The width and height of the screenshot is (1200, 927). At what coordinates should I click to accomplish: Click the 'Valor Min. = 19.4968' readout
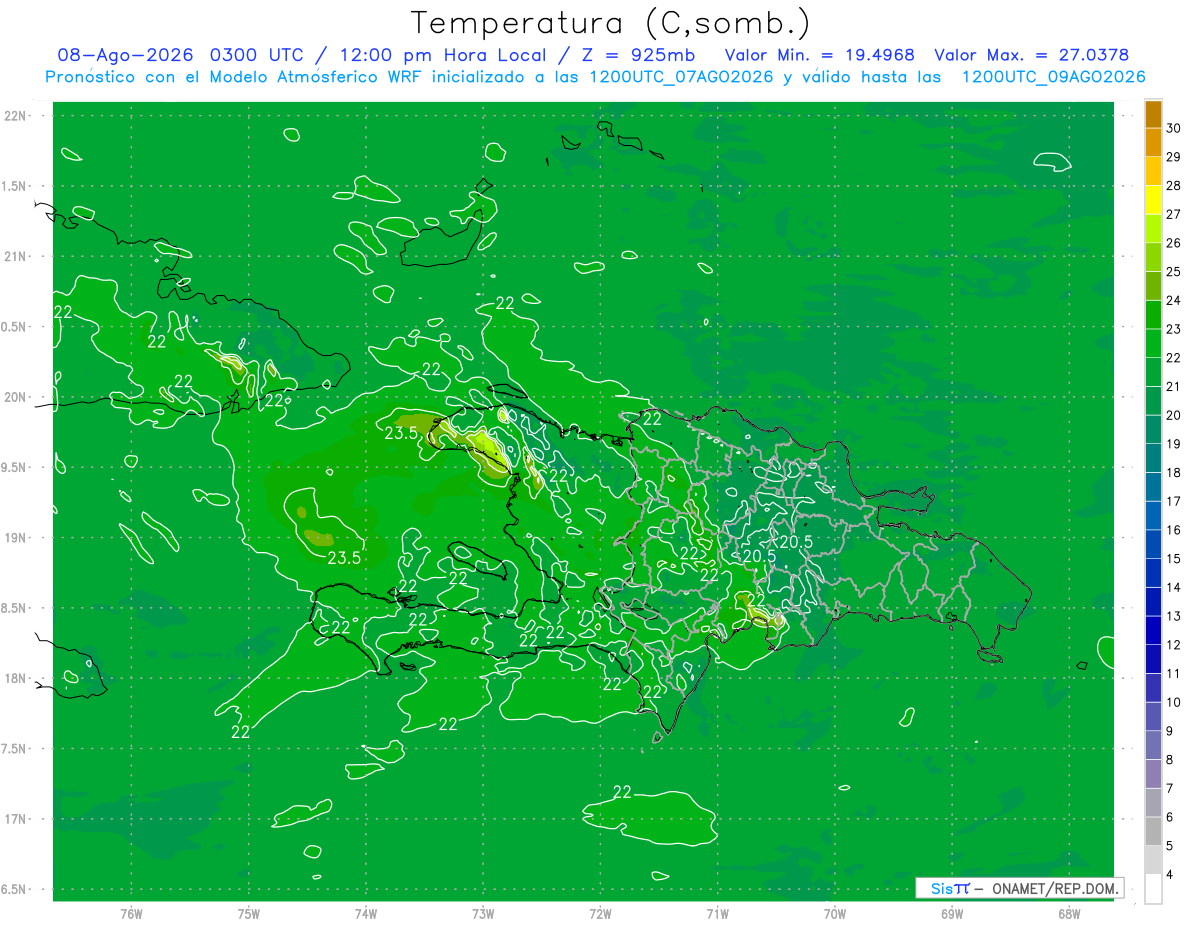(x=819, y=55)
